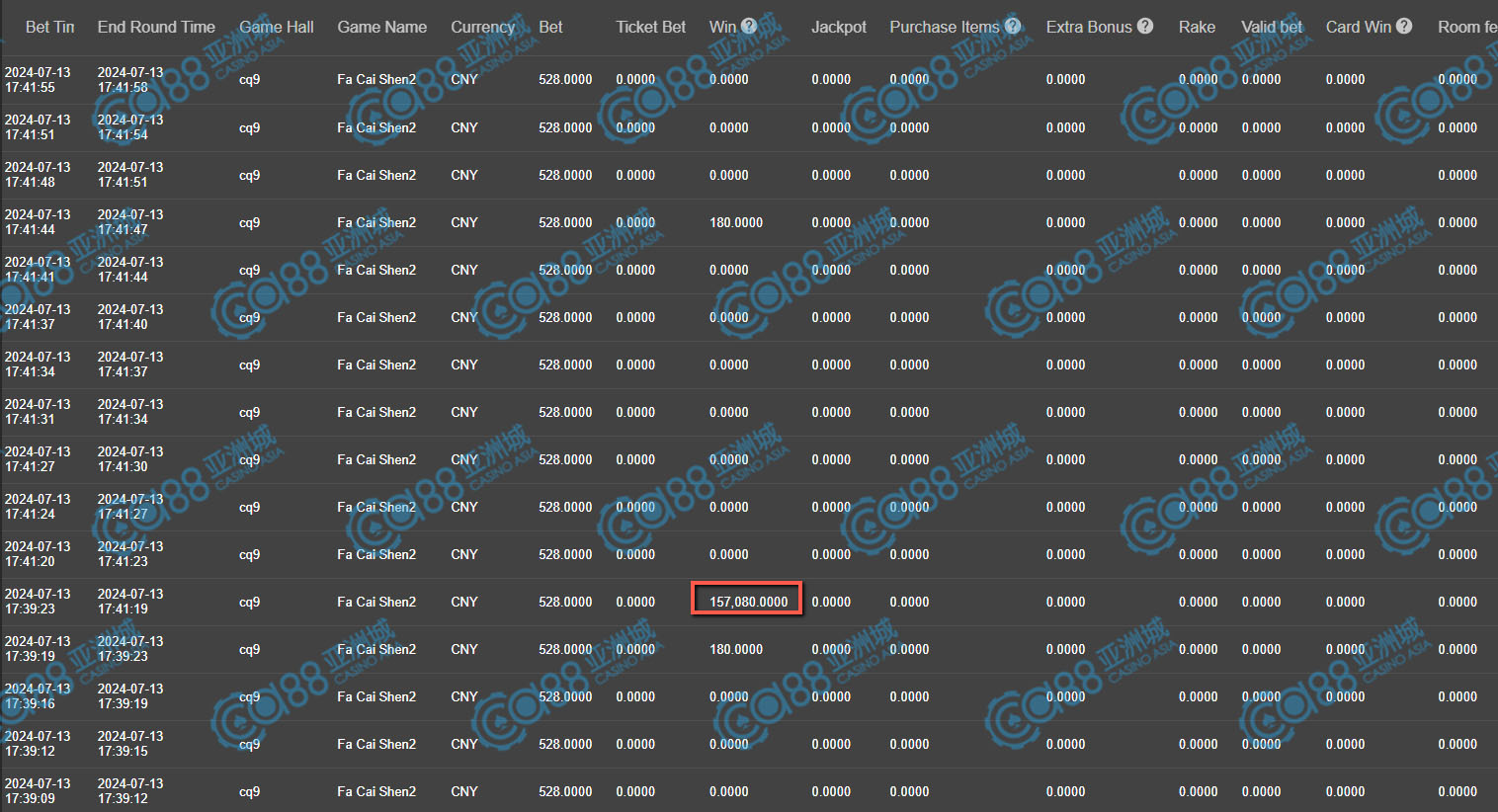Select Fa Cai Shen2 in the 17:39:12 row

tap(376, 744)
